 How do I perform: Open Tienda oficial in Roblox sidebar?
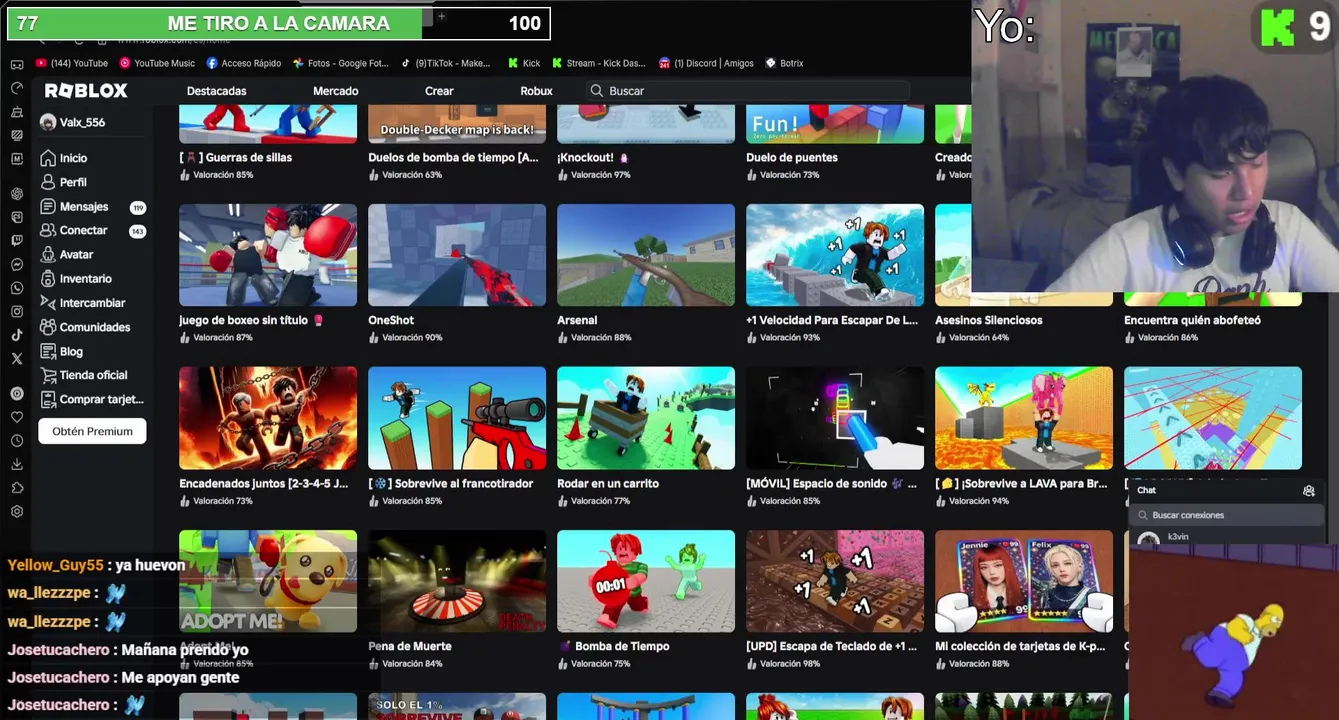click(x=84, y=375)
